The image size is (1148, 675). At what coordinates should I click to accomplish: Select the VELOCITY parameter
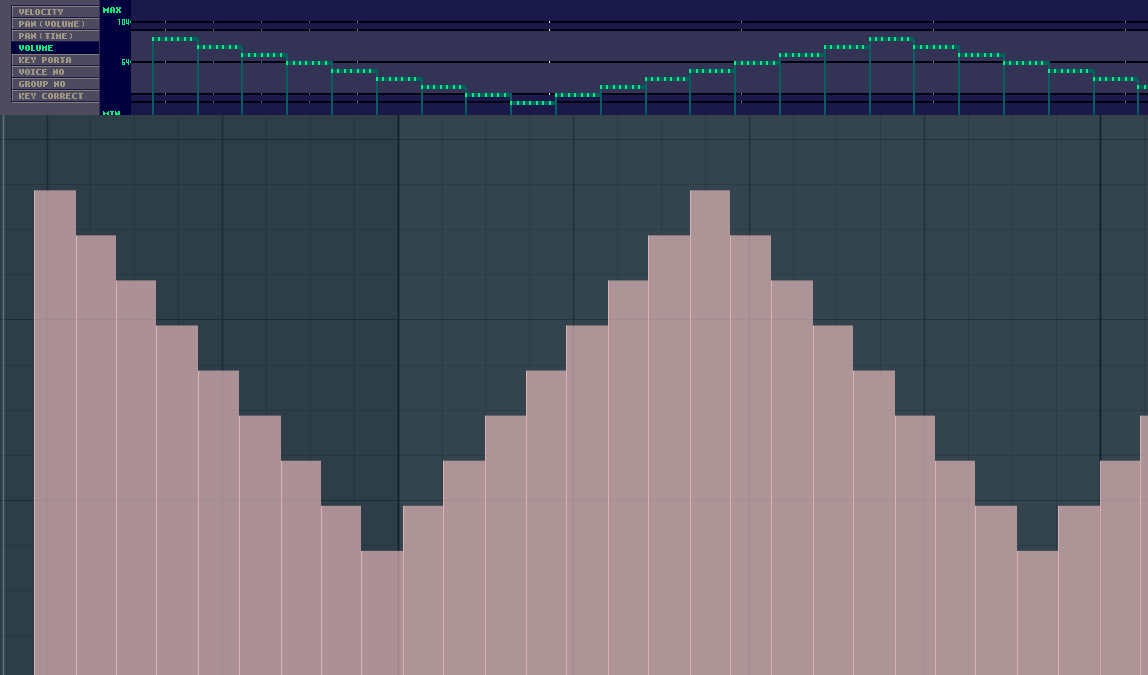click(55, 12)
